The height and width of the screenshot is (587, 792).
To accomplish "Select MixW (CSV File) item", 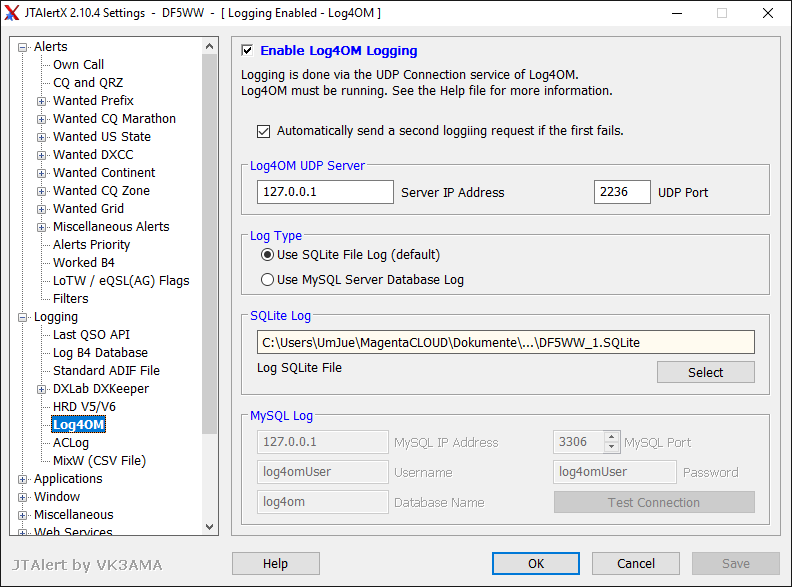I will click(x=100, y=461).
